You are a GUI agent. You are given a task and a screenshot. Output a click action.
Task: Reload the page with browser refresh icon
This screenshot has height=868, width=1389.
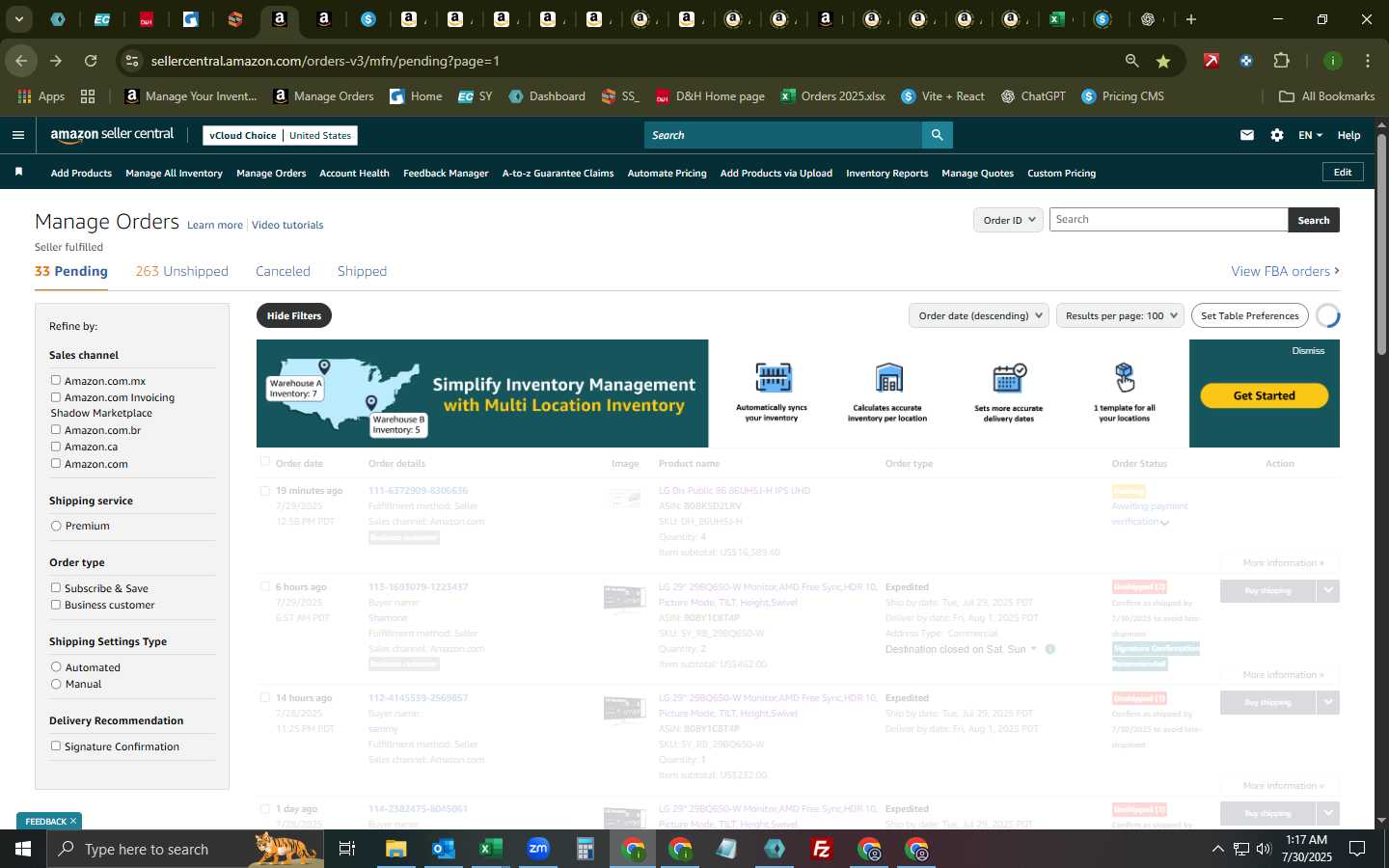coord(91,61)
